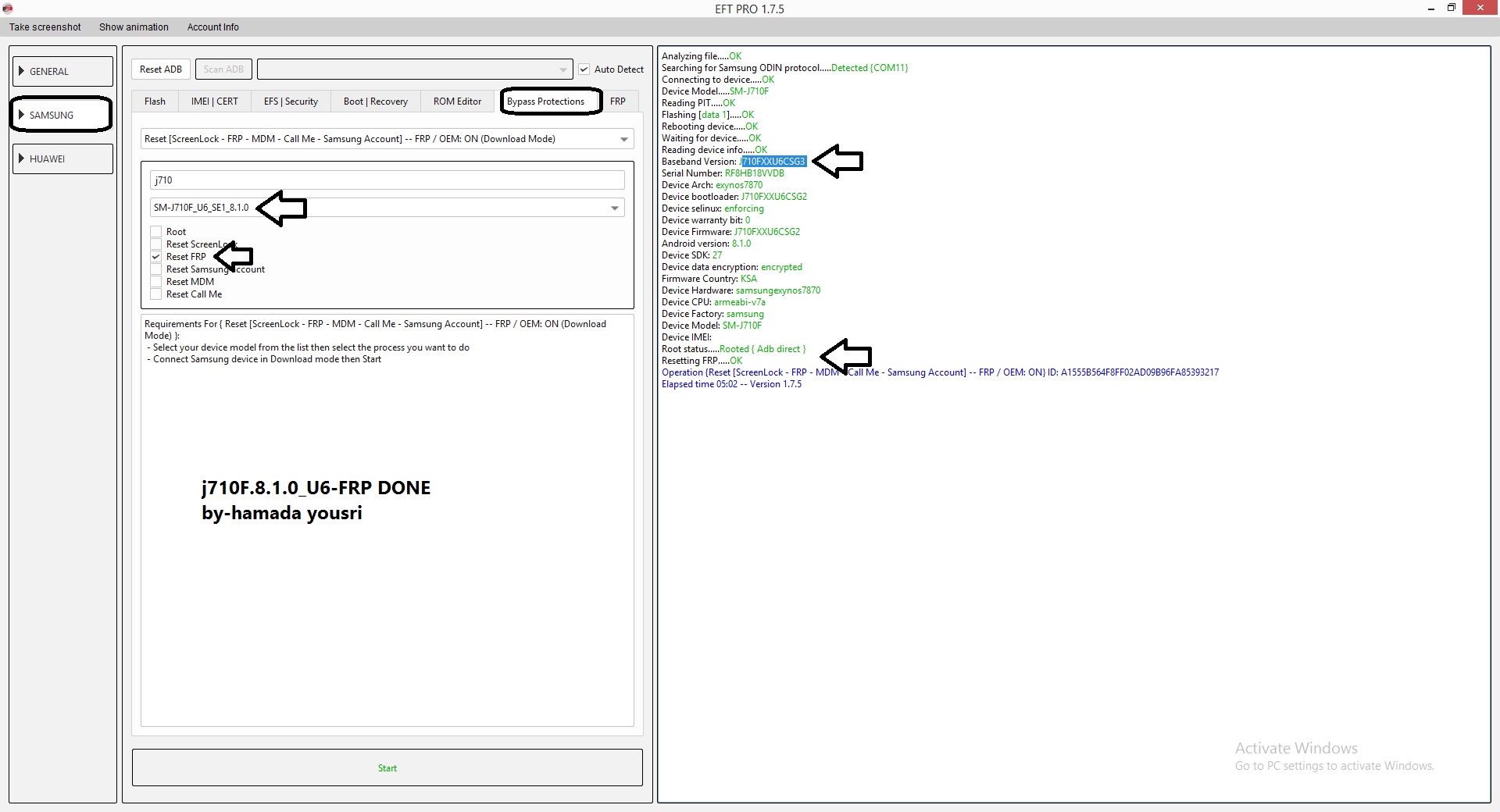1500x812 pixels.
Task: Toggle the Auto Detect checkbox
Action: click(584, 69)
